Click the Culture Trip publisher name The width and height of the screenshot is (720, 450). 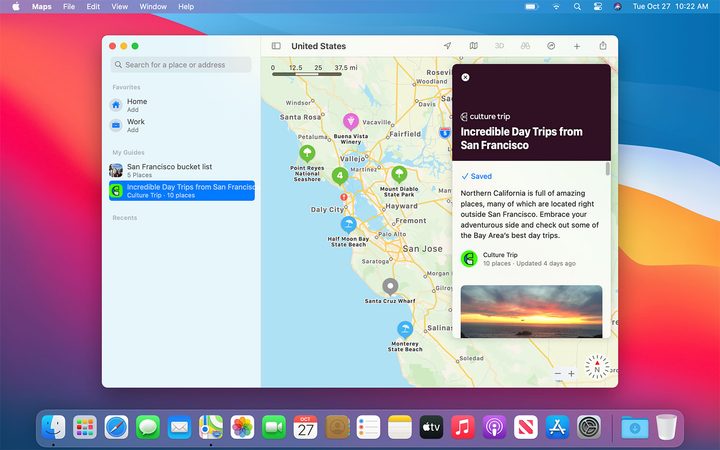pyautogui.click(x=500, y=254)
